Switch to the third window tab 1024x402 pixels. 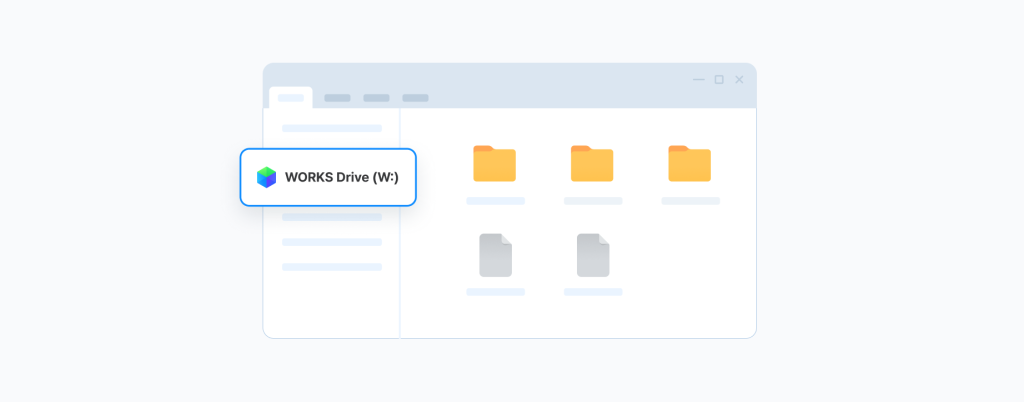pyautogui.click(x=376, y=98)
